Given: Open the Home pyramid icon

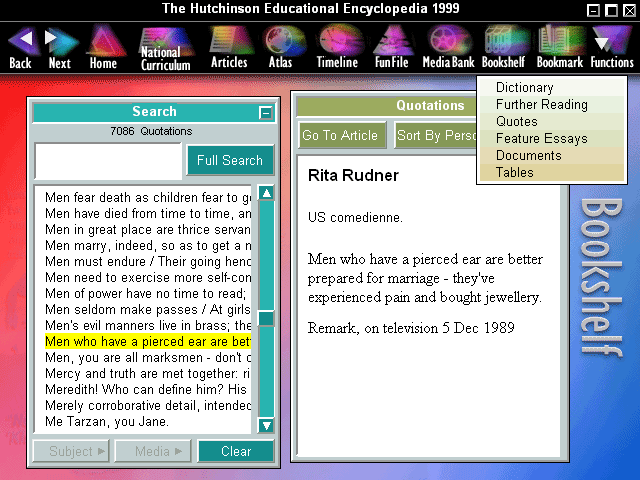Looking at the screenshot, I should (x=104, y=47).
